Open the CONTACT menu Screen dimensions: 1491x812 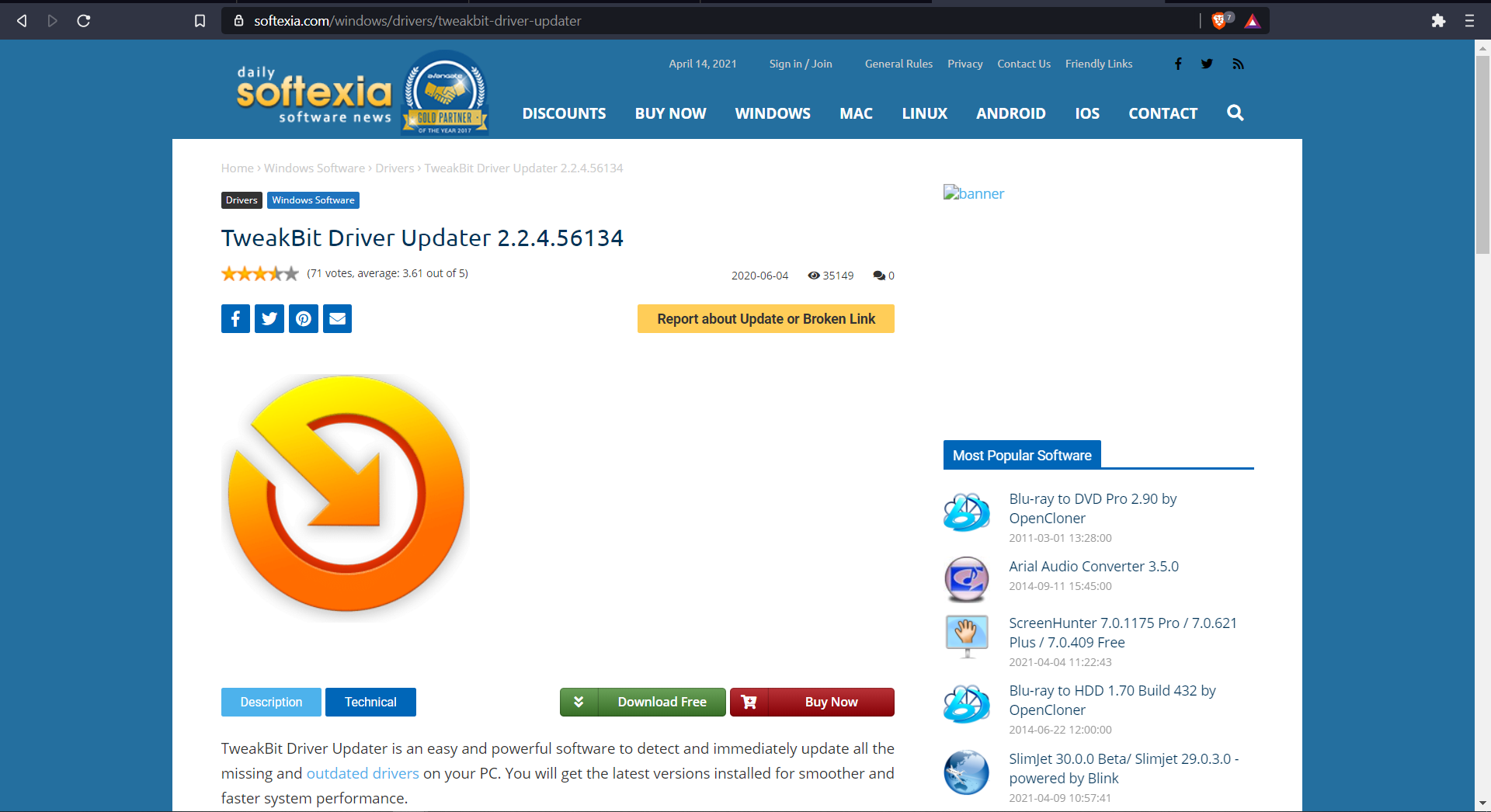[x=1163, y=113]
